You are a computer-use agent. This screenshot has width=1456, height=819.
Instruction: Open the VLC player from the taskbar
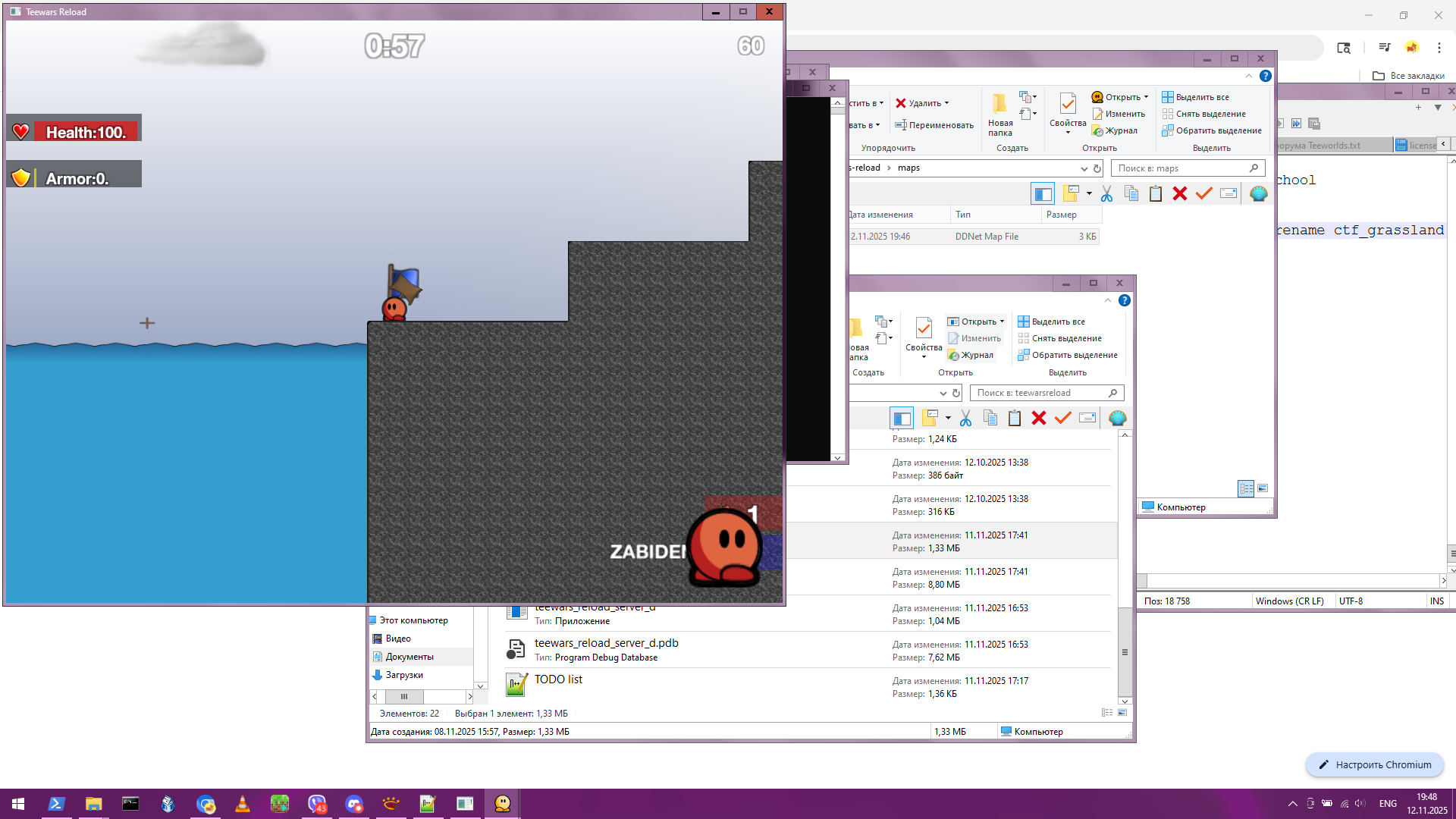tap(243, 804)
